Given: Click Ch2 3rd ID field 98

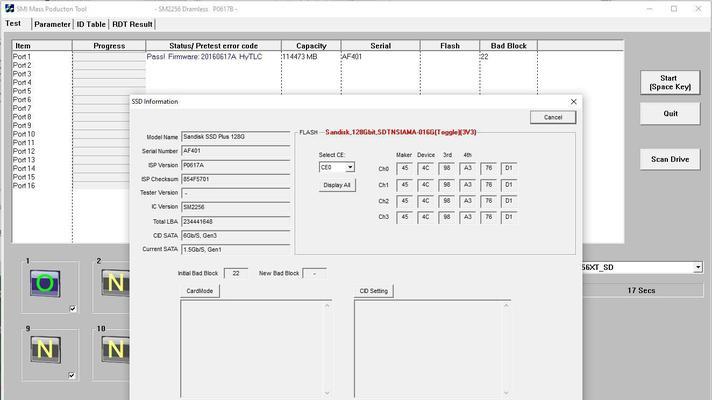Looking at the screenshot, I should click(x=447, y=201).
